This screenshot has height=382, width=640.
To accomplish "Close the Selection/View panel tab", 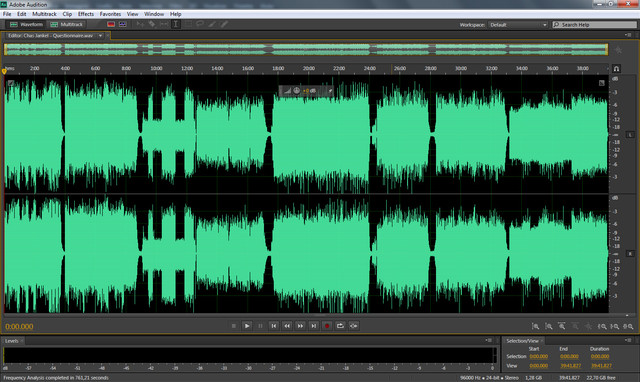I will coord(542,341).
